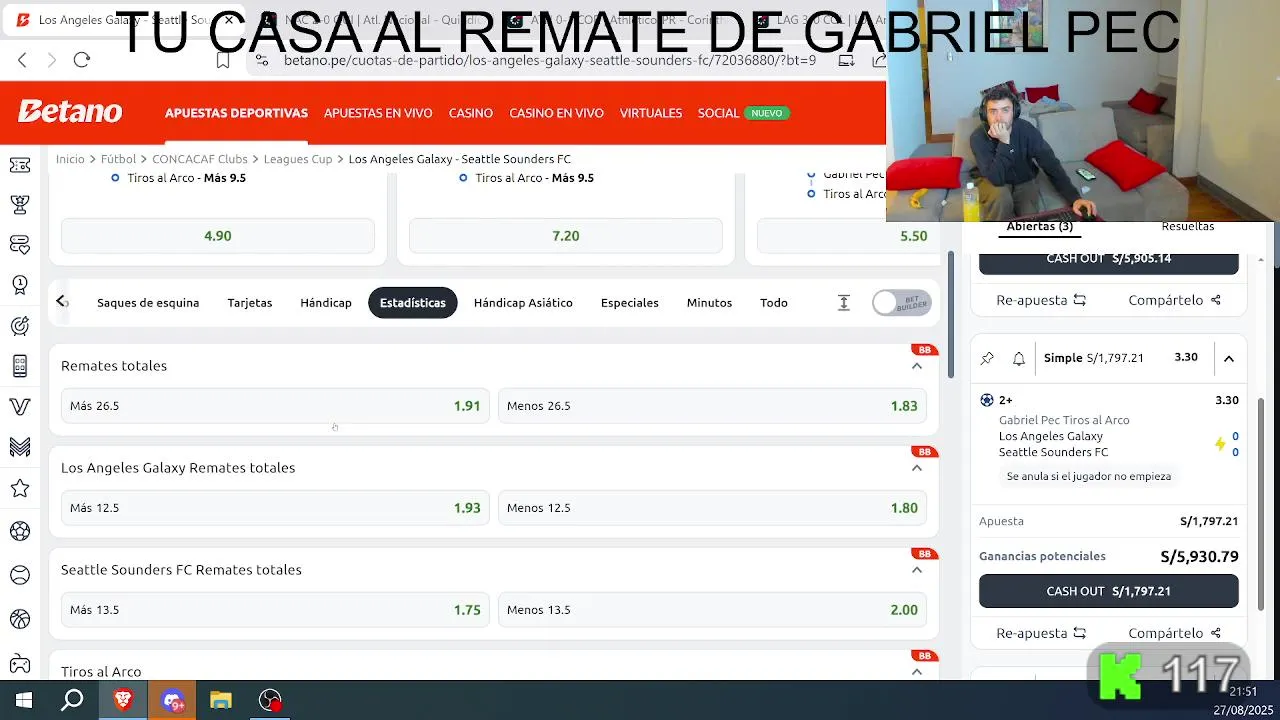The image size is (1280, 720).
Task: Click the target dart sidebar icon
Action: pos(19,326)
